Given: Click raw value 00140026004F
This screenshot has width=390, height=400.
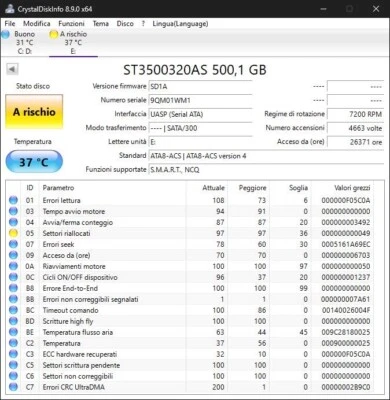Looking at the screenshot, I should (346, 310).
